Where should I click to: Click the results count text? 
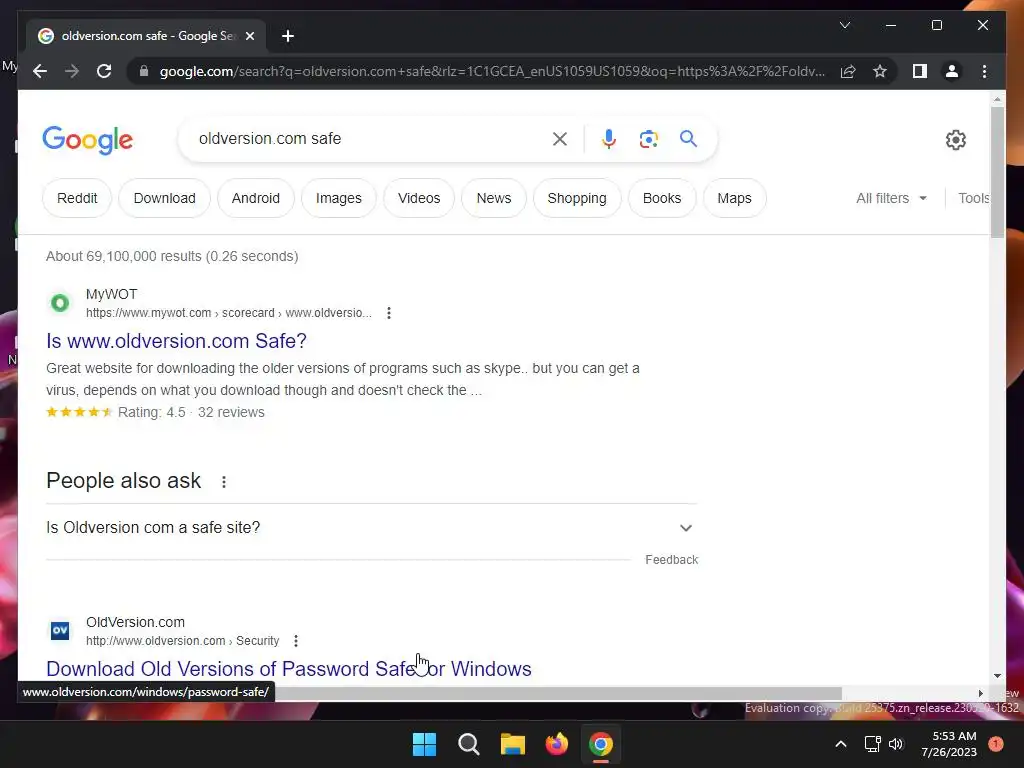pyautogui.click(x=172, y=256)
